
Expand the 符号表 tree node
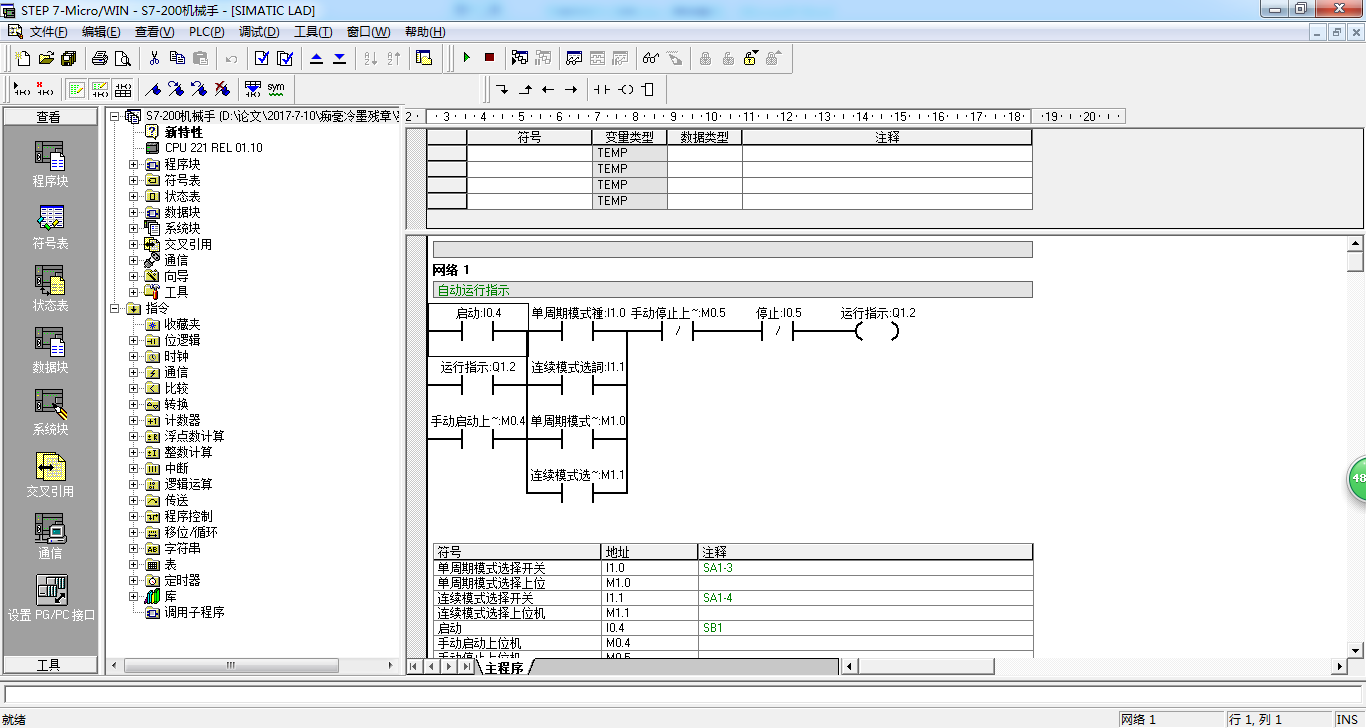133,180
